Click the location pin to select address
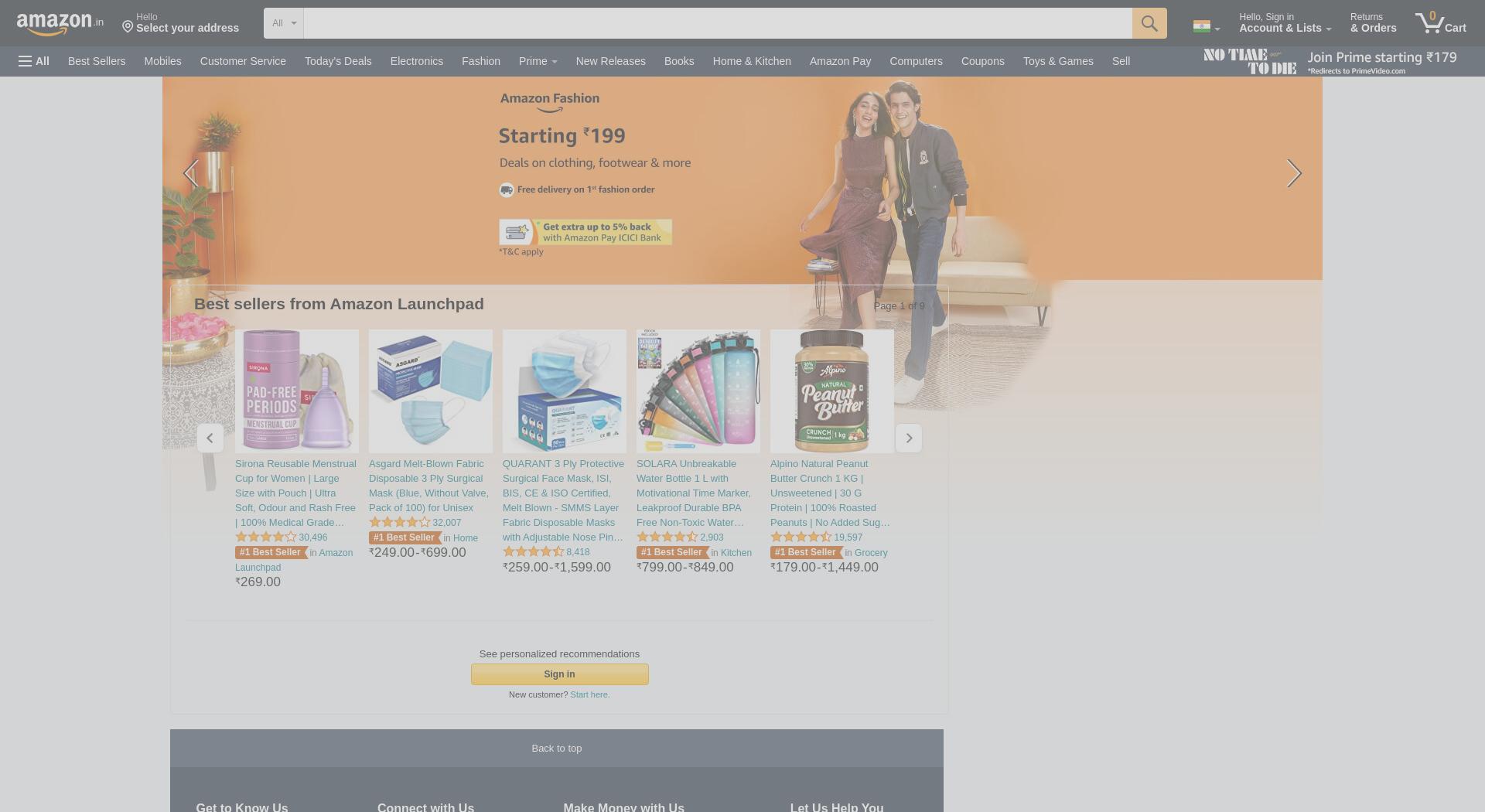Image resolution: width=1485 pixels, height=812 pixels. [x=128, y=27]
